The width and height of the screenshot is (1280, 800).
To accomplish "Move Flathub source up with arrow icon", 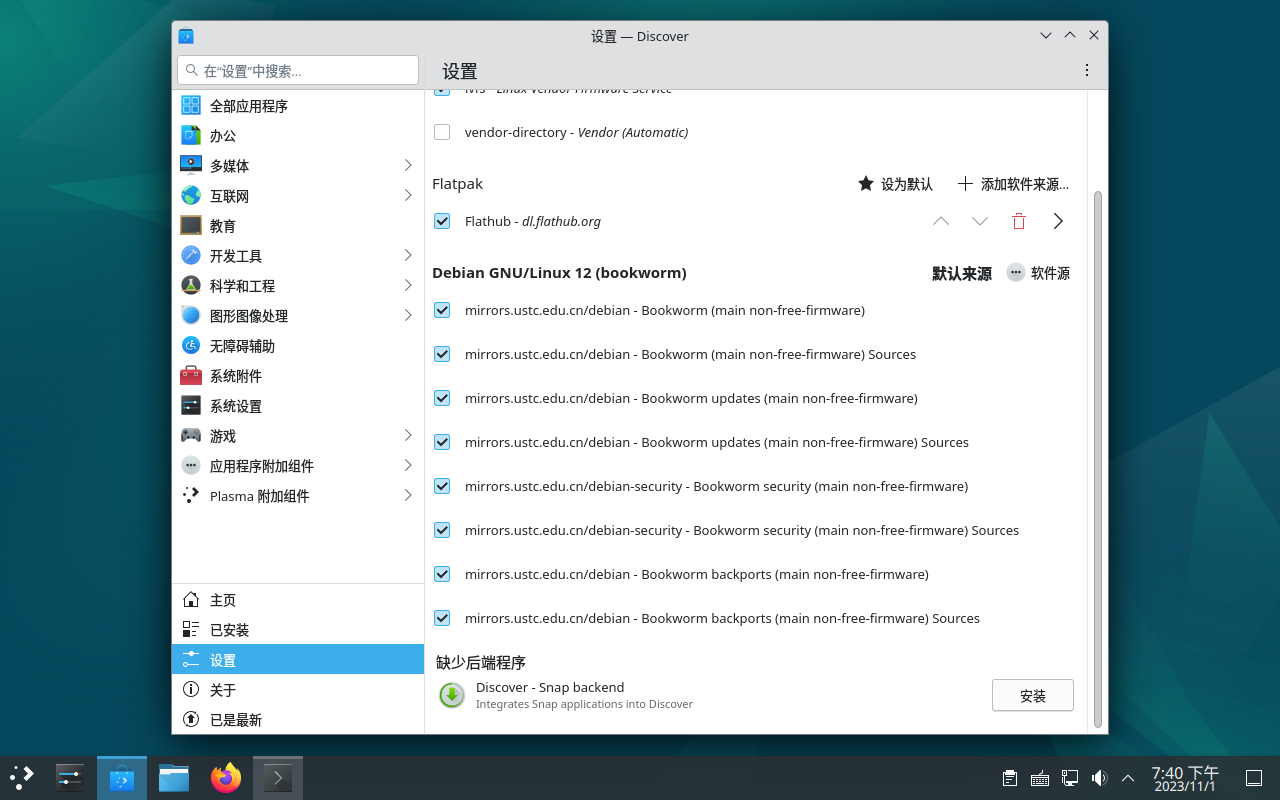I will [940, 221].
